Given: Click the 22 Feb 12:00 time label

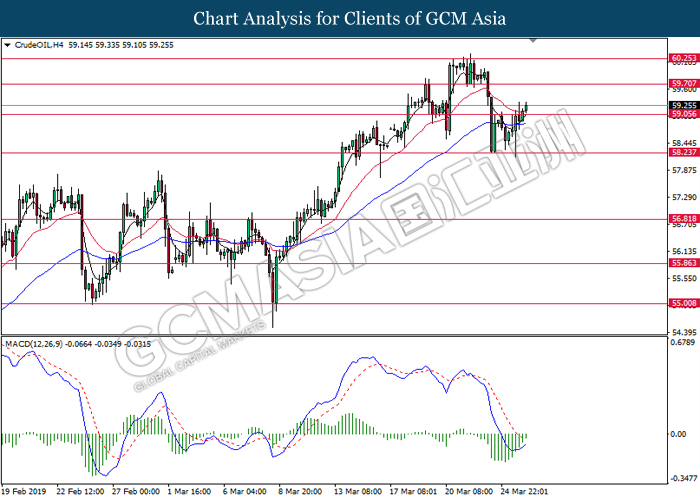Looking at the screenshot, I should (80, 492).
